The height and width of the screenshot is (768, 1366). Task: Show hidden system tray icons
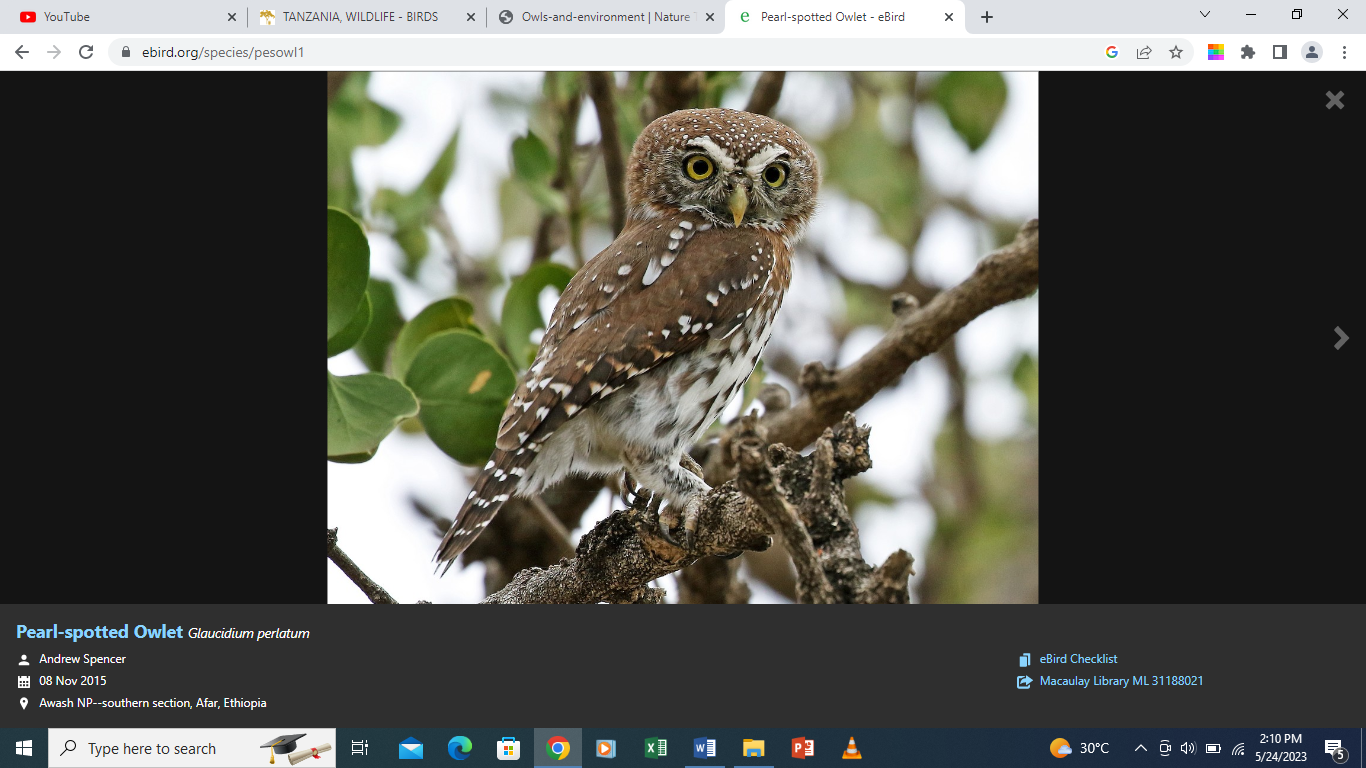coord(1140,748)
